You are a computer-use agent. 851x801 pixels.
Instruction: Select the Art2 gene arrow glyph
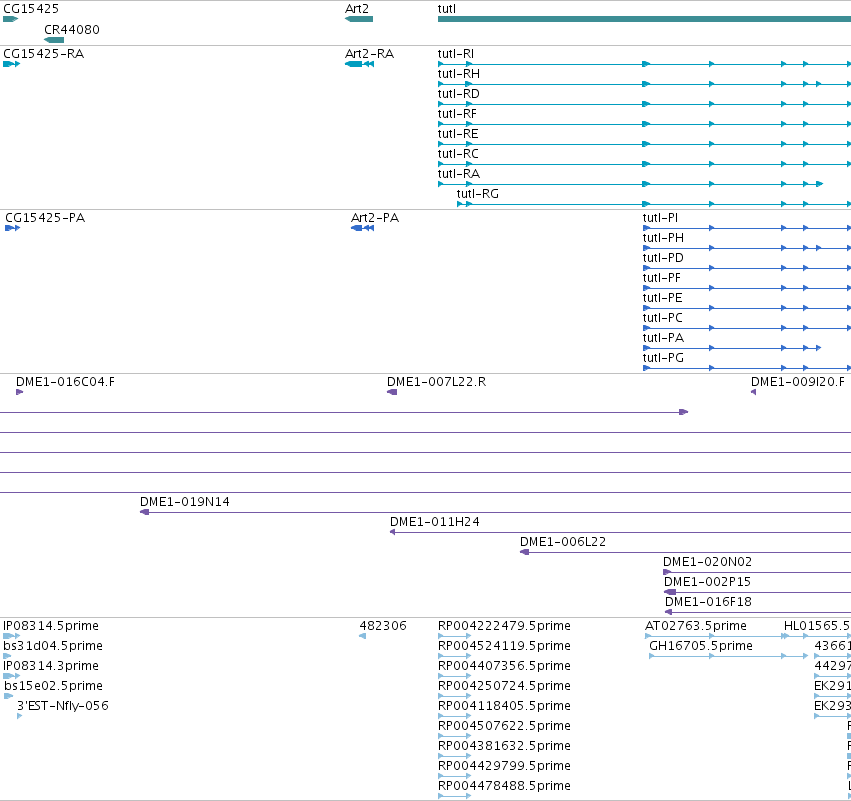(359, 19)
